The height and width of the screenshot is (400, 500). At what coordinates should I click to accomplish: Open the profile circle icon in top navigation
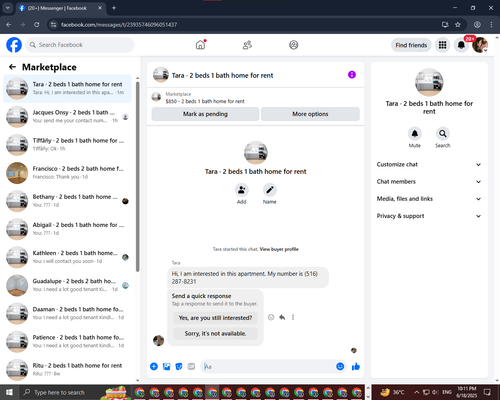(294, 45)
